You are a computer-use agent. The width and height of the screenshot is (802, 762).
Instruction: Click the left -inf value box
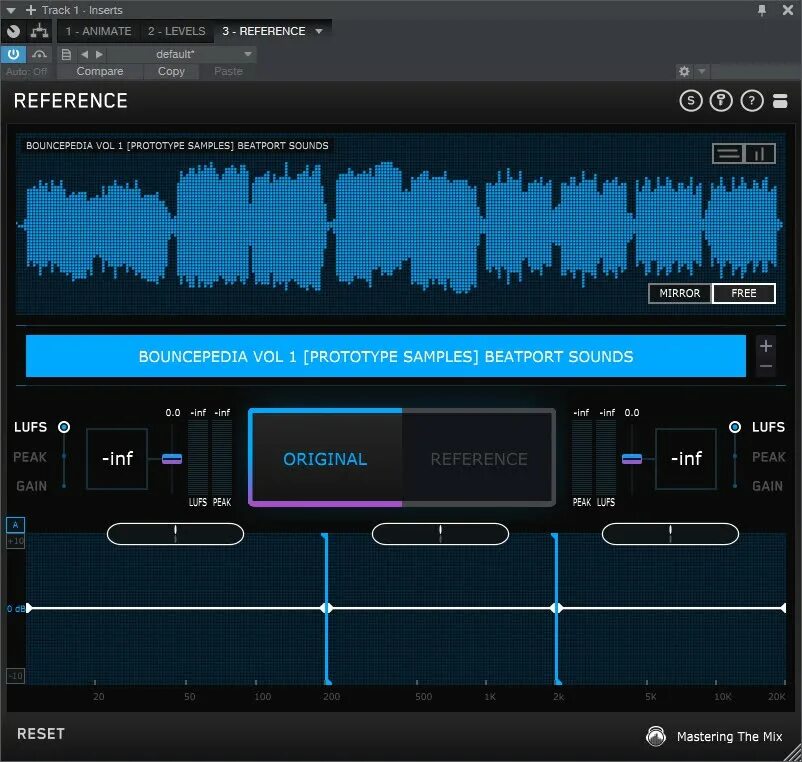click(117, 459)
